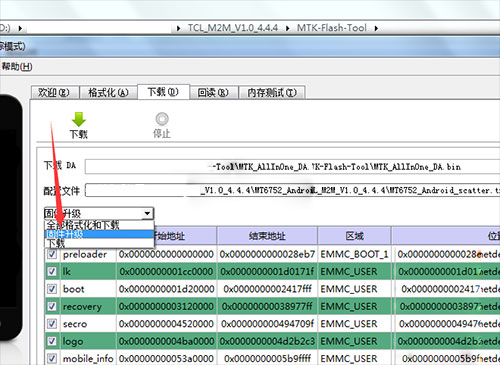Select the mobile_info name cell
The image size is (500, 365).
coord(88,359)
